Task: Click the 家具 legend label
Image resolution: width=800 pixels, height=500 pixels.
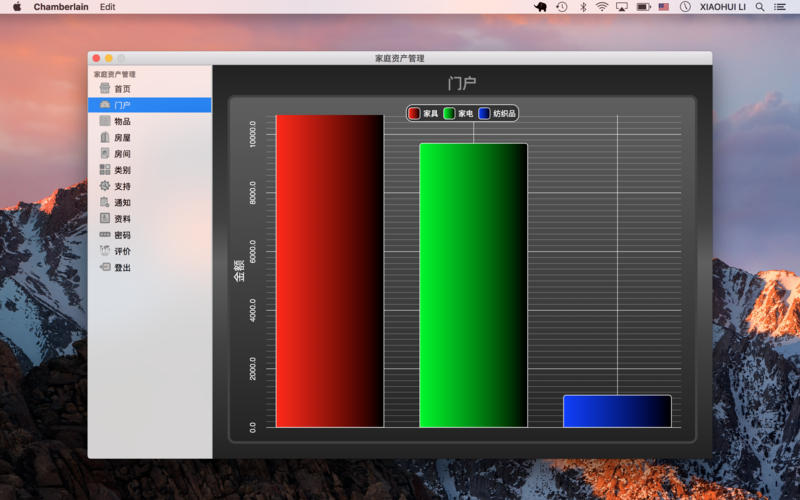Action: (x=431, y=113)
